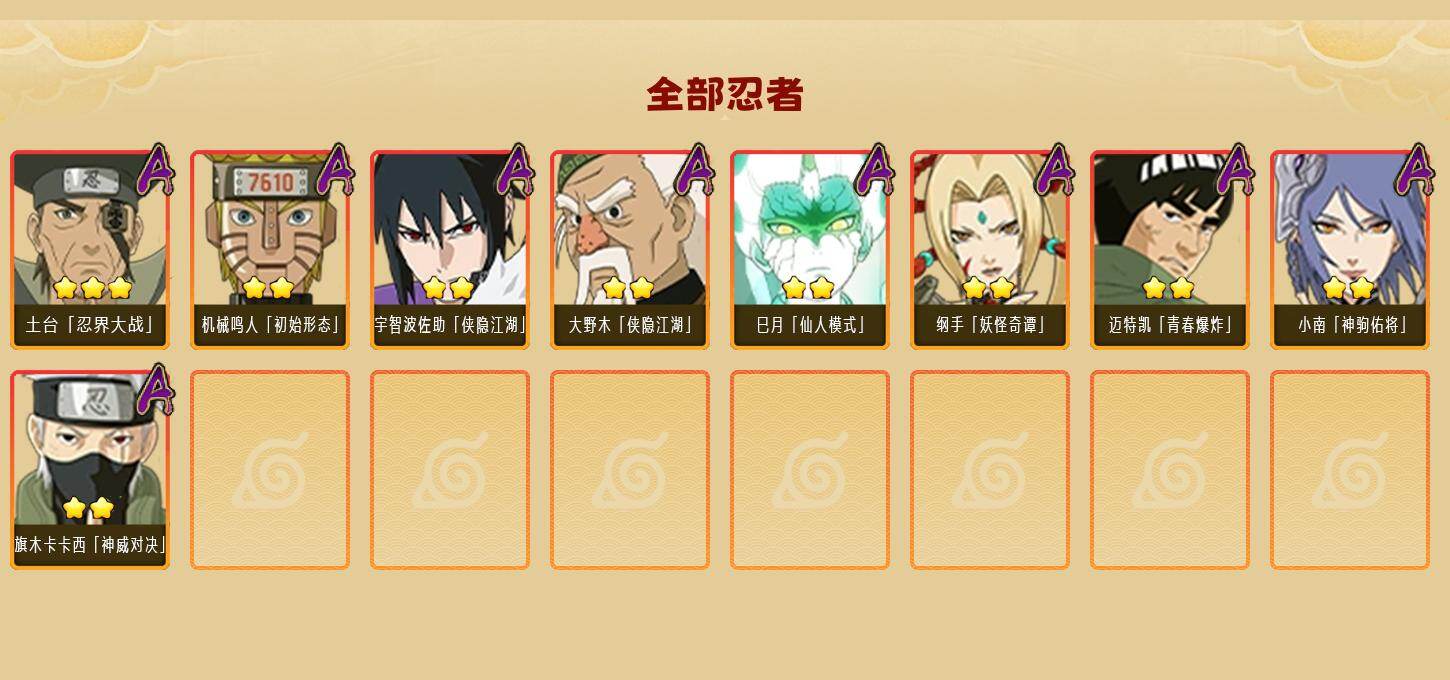Open the 小南「神驹佑将」 ninja card
This screenshot has height=680, width=1450.
[1350, 250]
